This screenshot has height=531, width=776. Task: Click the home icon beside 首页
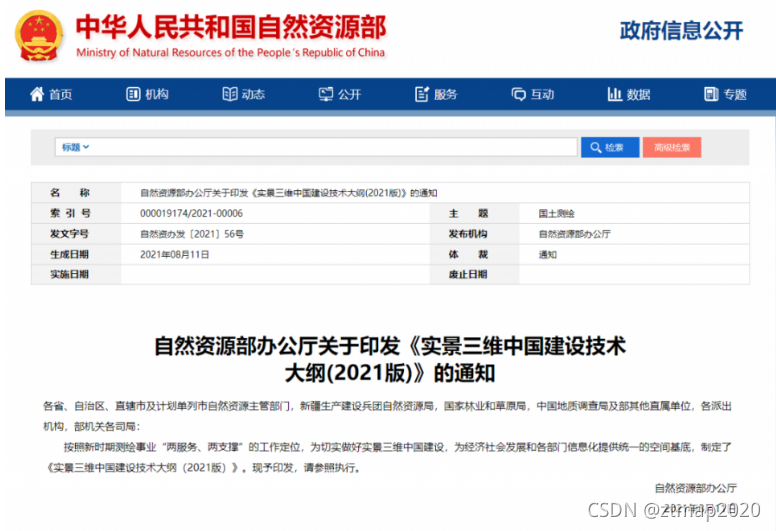pyautogui.click(x=37, y=94)
